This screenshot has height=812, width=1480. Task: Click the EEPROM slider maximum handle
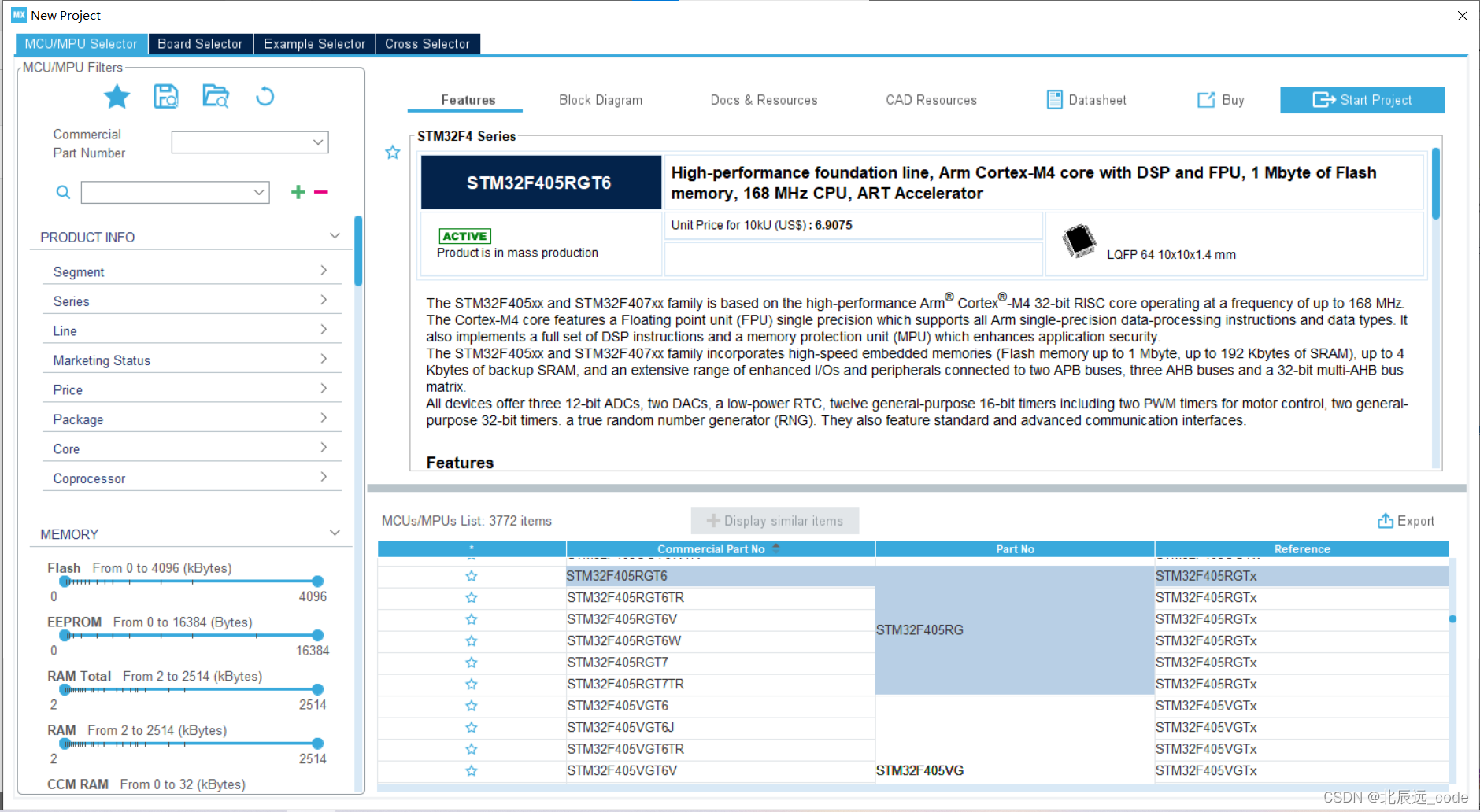click(317, 635)
